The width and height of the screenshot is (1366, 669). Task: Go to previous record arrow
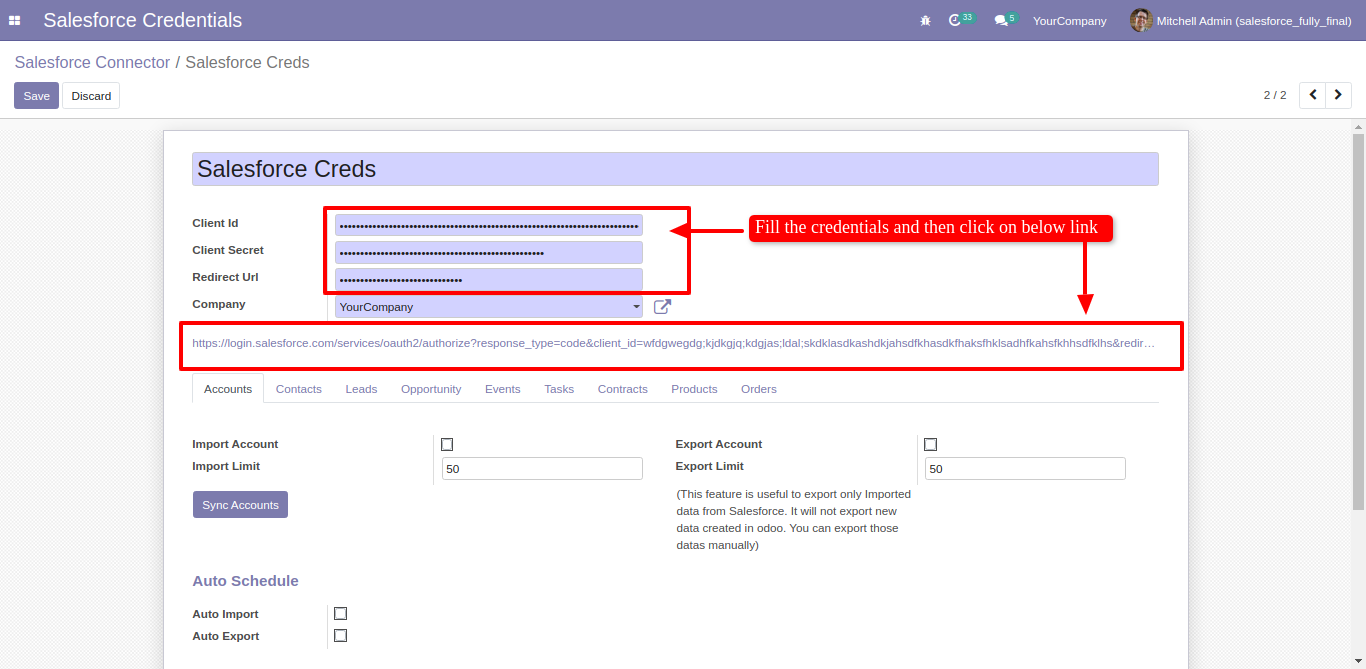(x=1312, y=95)
